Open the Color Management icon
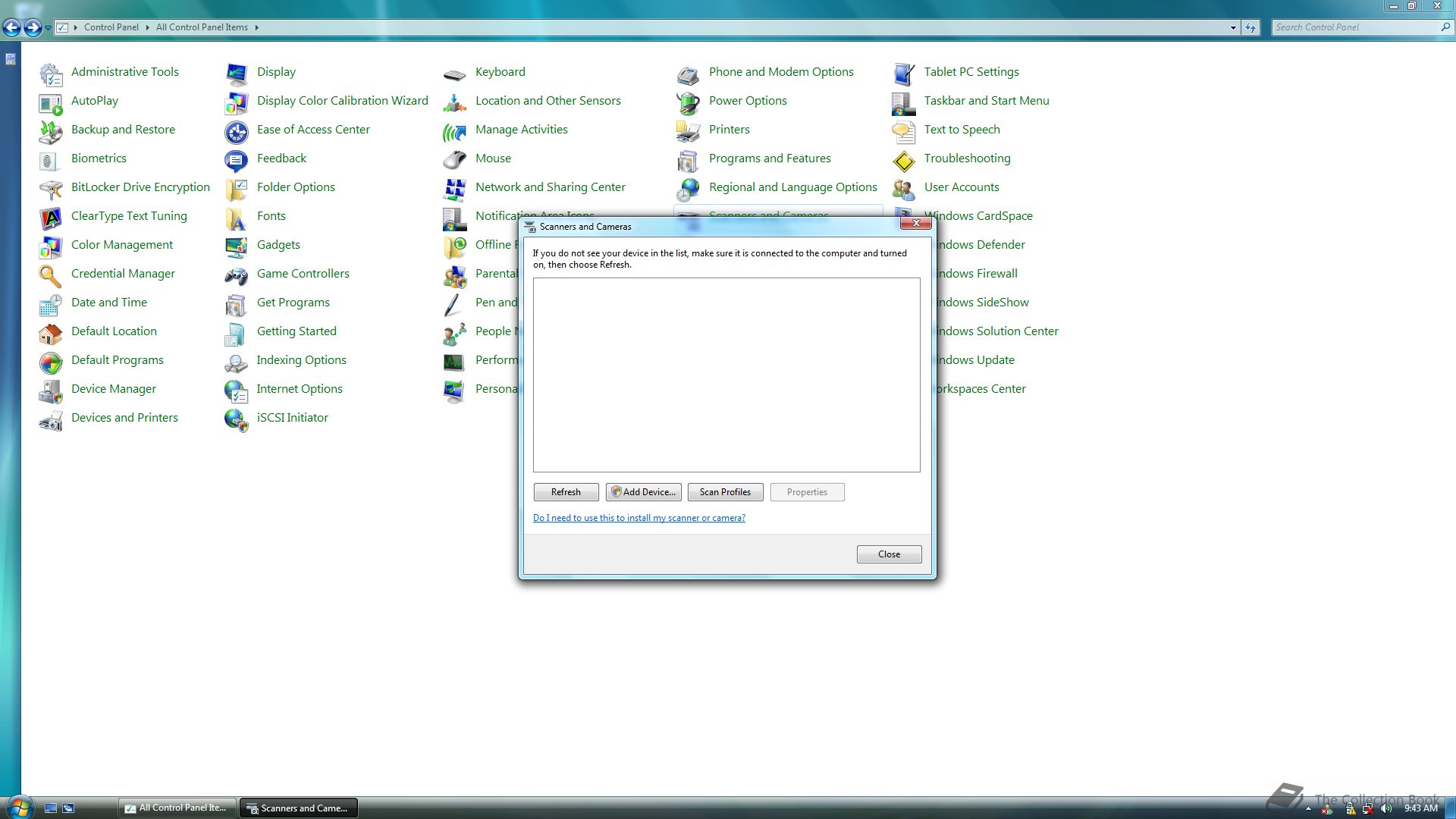 click(x=51, y=246)
